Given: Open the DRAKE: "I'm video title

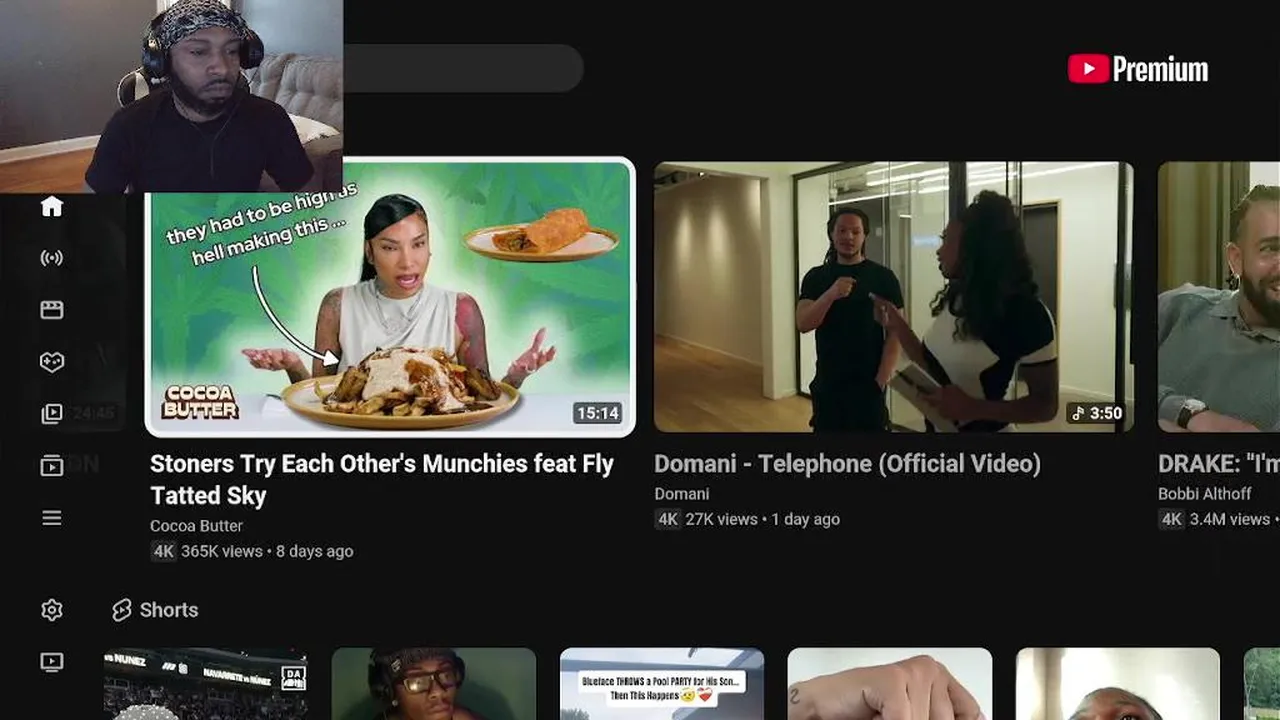Looking at the screenshot, I should (1219, 464).
